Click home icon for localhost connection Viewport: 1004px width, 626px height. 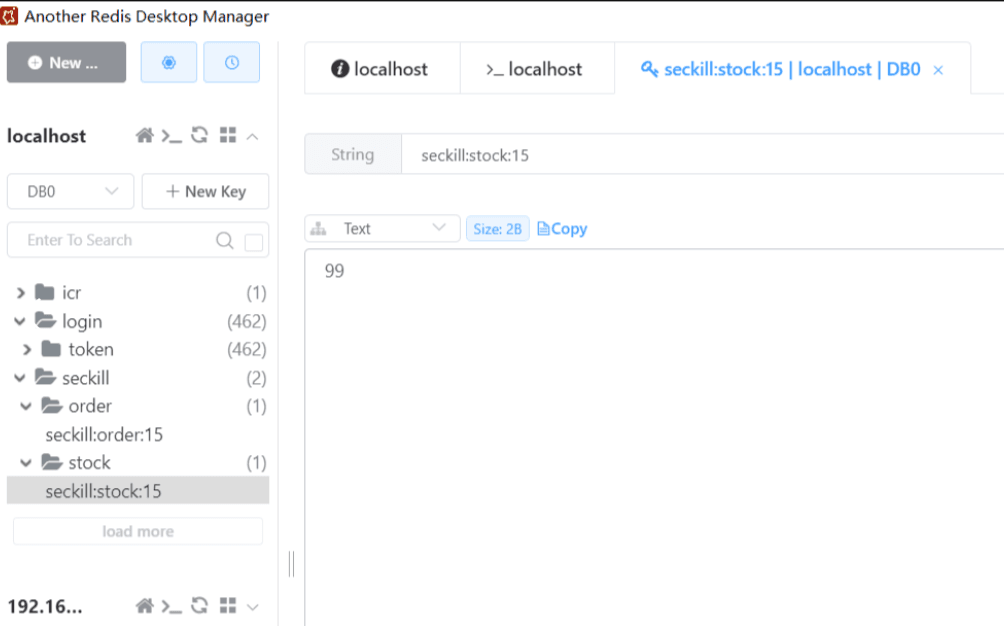145,135
